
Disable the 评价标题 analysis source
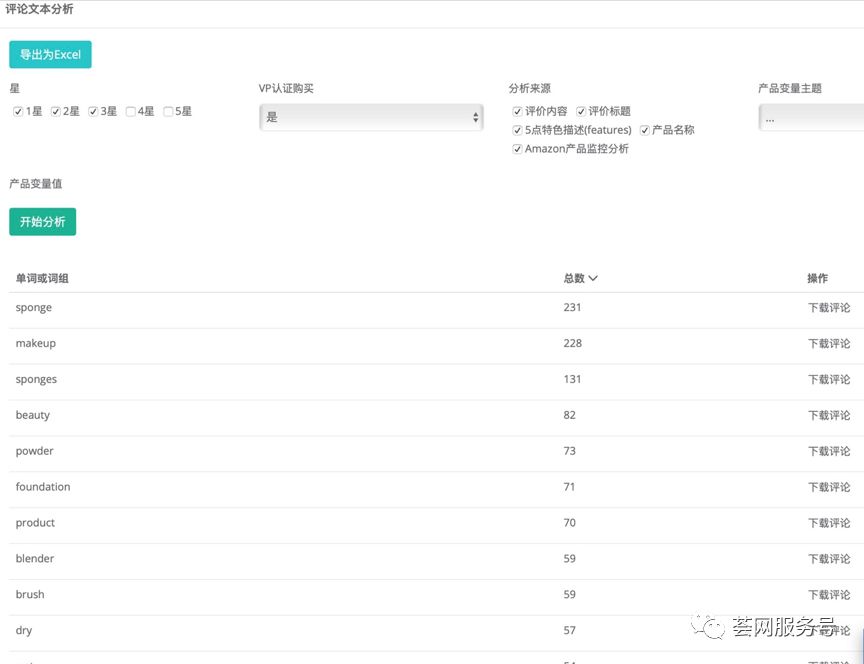click(580, 111)
